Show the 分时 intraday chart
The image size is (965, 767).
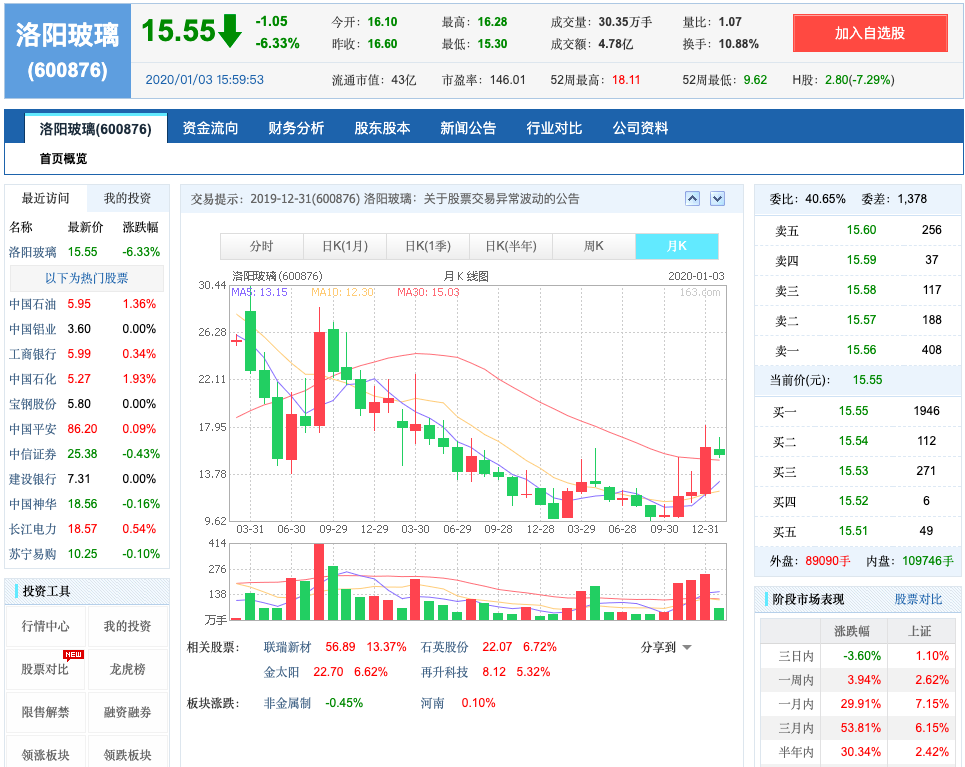coord(262,246)
